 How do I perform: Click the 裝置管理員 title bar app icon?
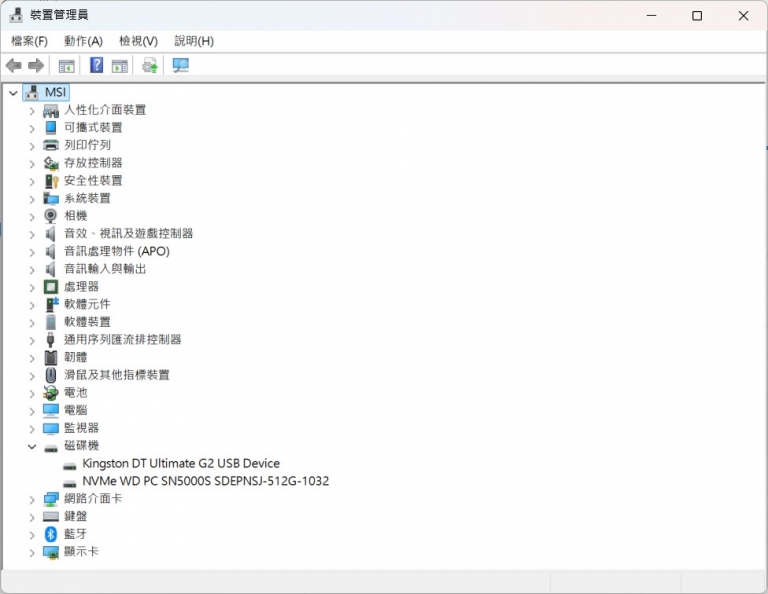pos(16,15)
